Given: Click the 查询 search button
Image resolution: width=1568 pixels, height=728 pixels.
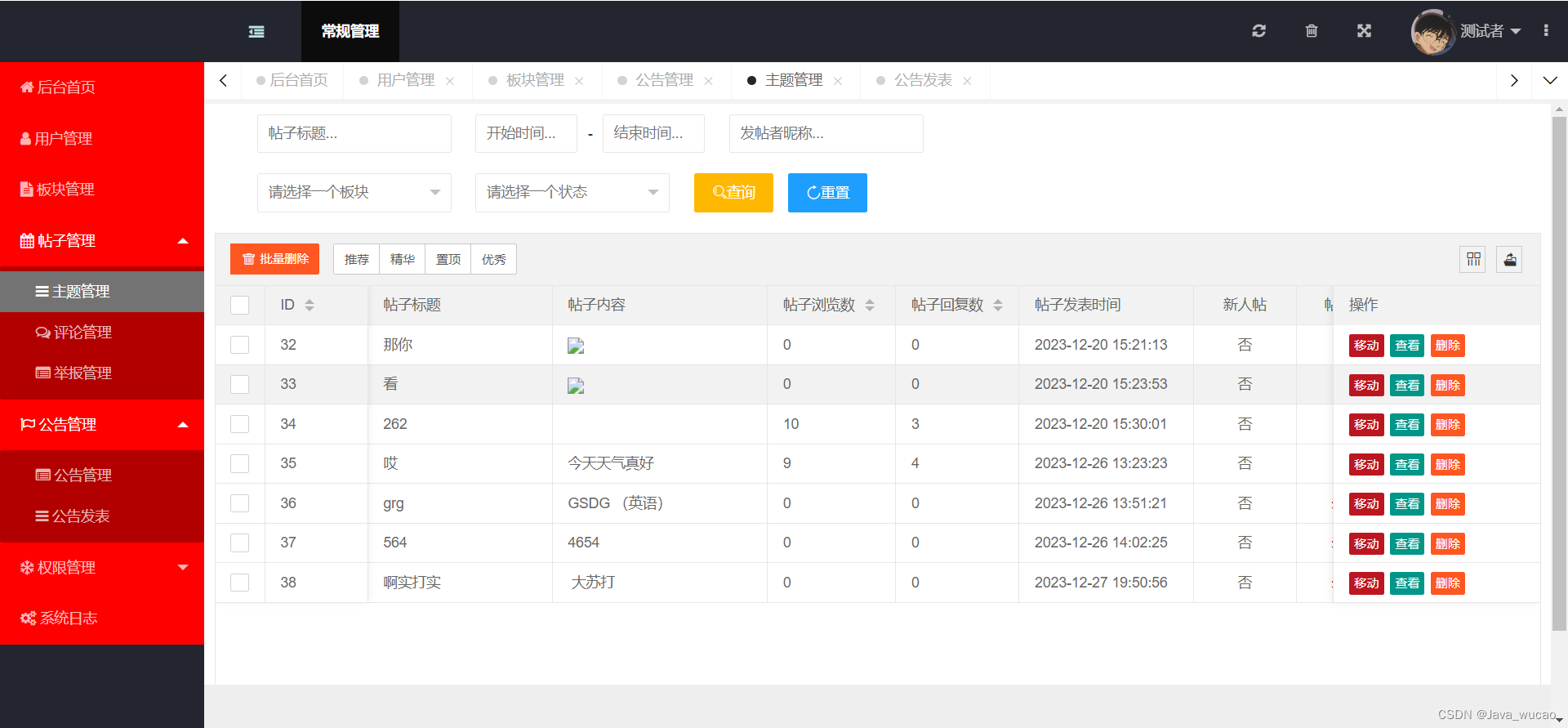Looking at the screenshot, I should point(733,193).
